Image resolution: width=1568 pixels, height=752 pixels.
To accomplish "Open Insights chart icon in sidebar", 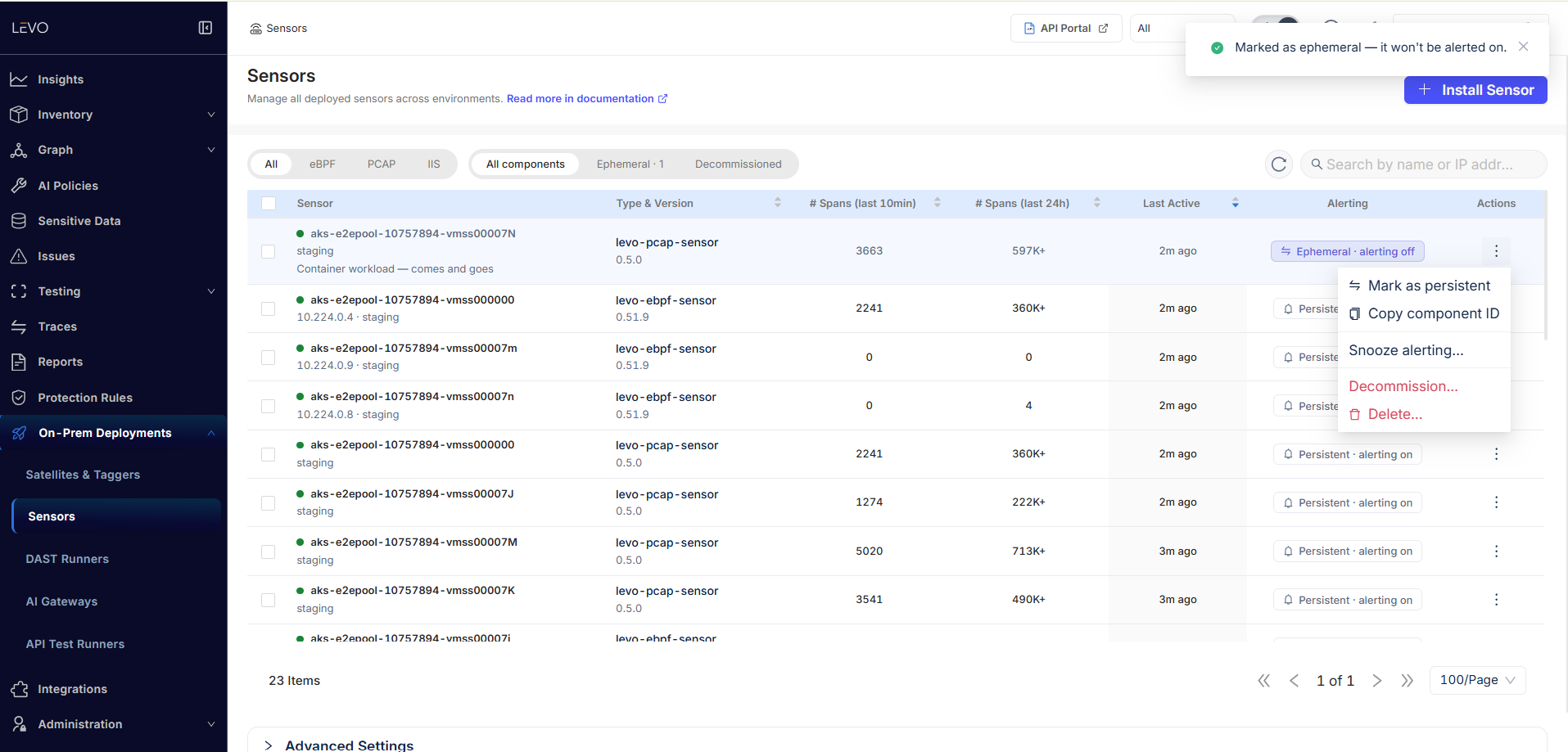I will click(x=19, y=79).
